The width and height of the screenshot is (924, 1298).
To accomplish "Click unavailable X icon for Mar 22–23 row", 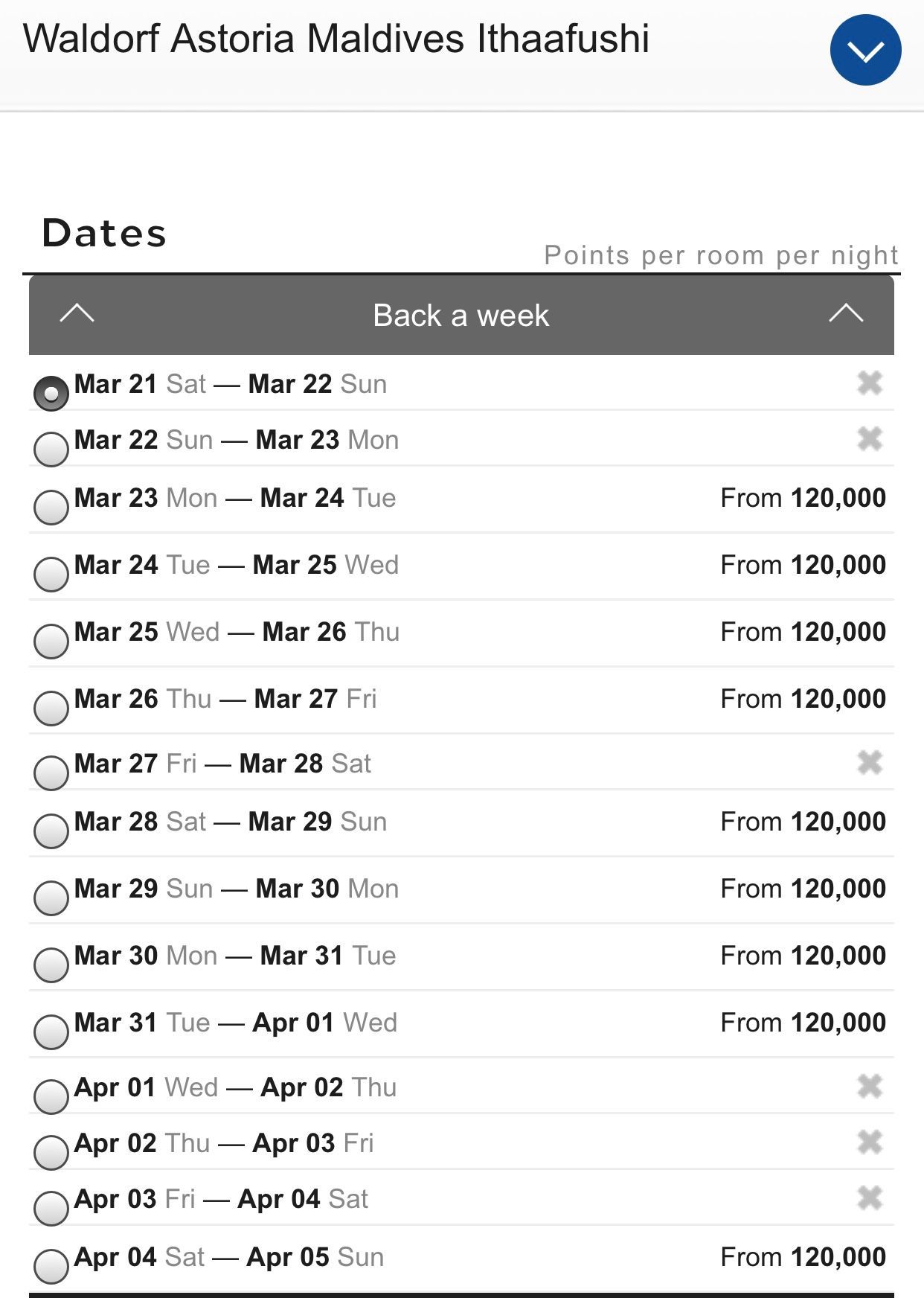I will pyautogui.click(x=869, y=439).
